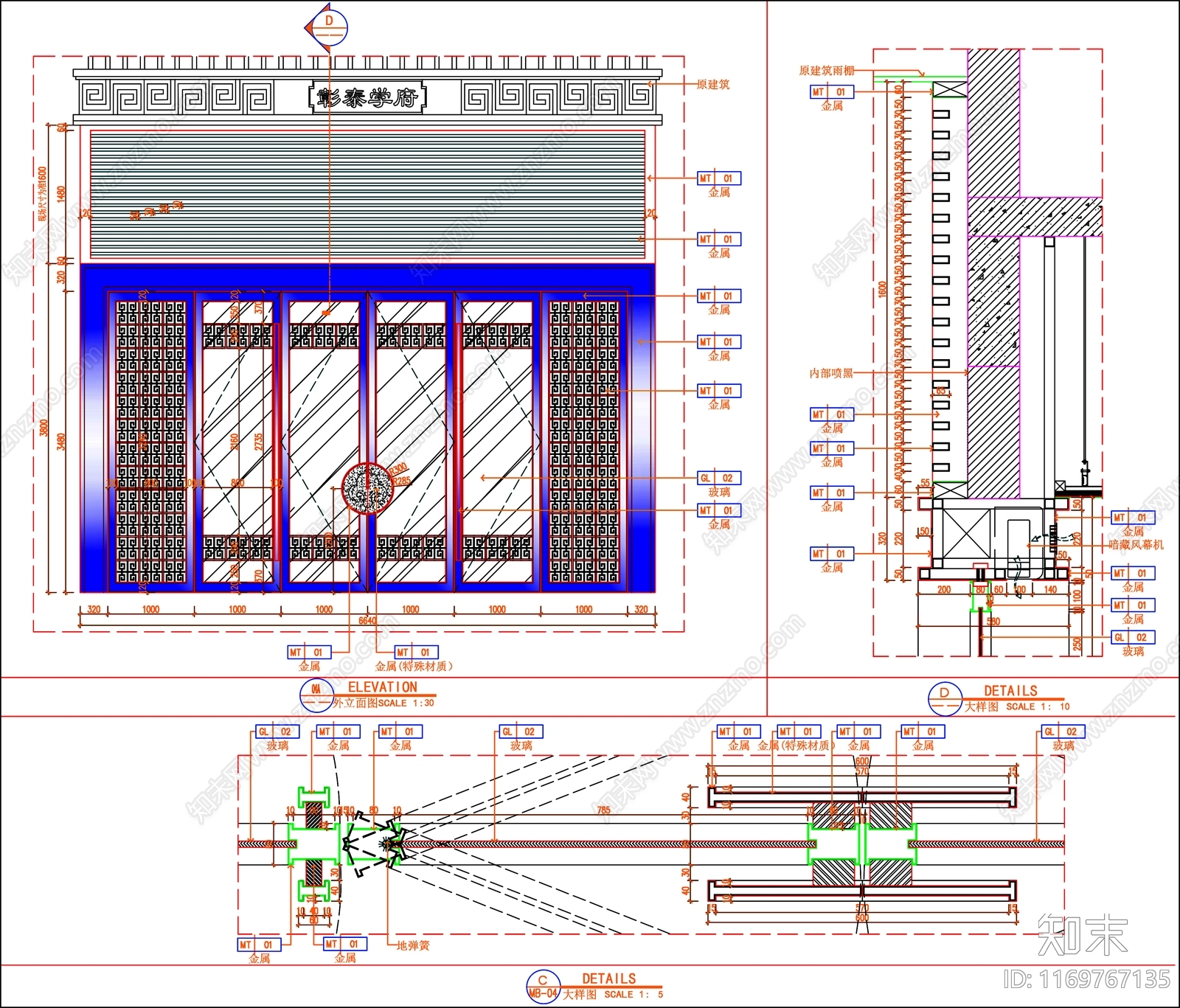Select the leftmost lattice screen panel

(x=151, y=442)
